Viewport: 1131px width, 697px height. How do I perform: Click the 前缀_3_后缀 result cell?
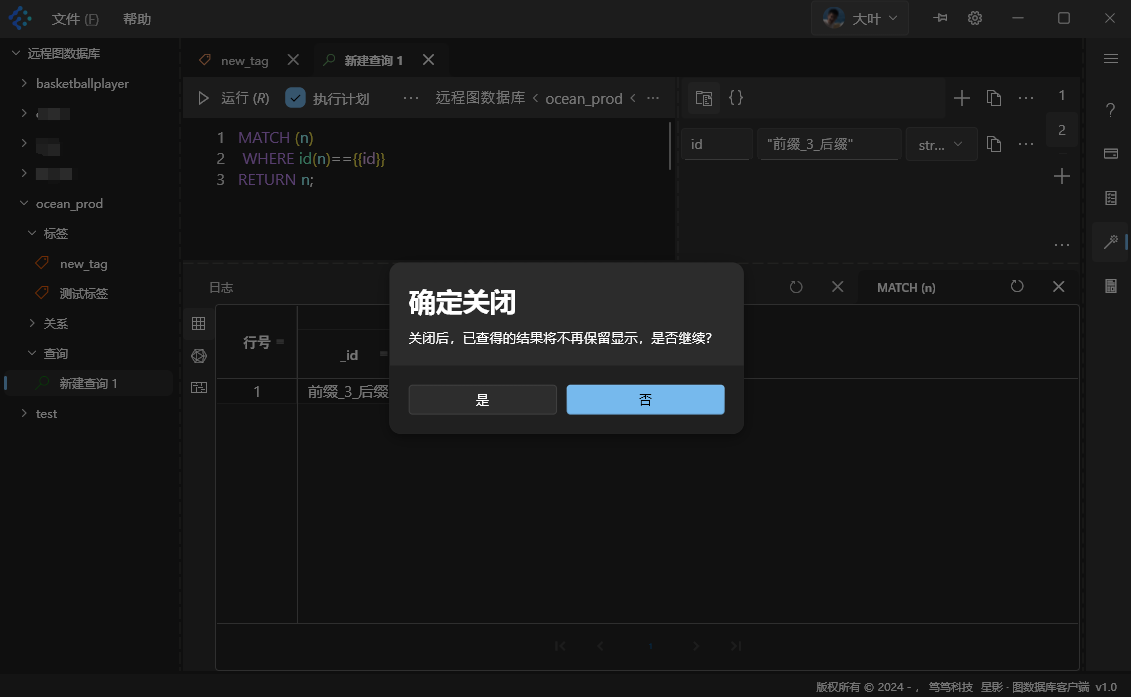point(348,392)
